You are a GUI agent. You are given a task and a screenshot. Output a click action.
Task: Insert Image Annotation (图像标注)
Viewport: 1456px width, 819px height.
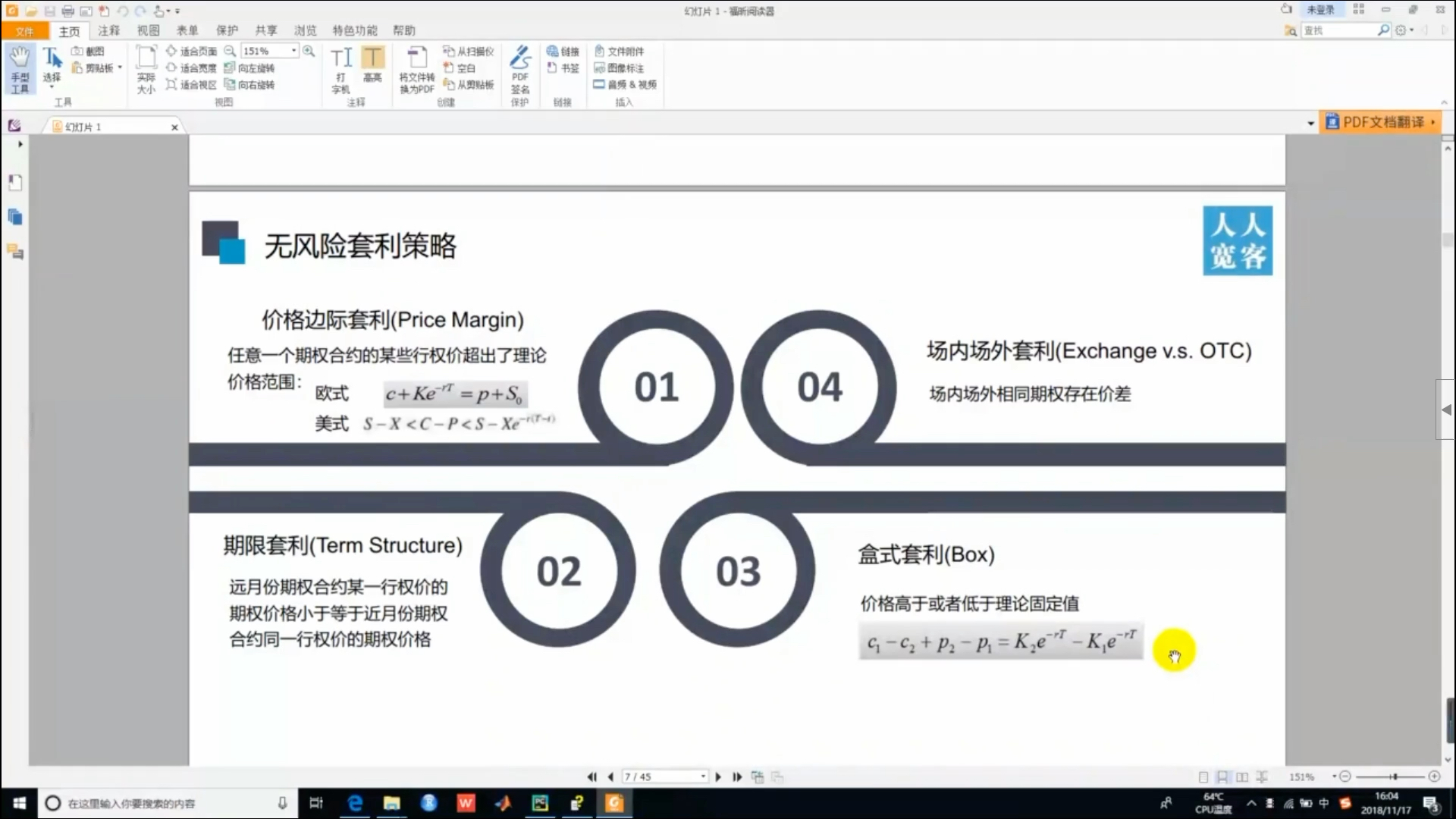619,68
